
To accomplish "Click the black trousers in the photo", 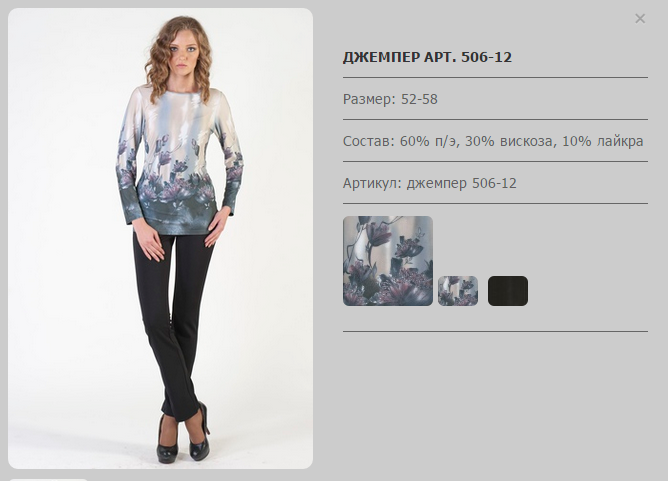I will click(173, 324).
